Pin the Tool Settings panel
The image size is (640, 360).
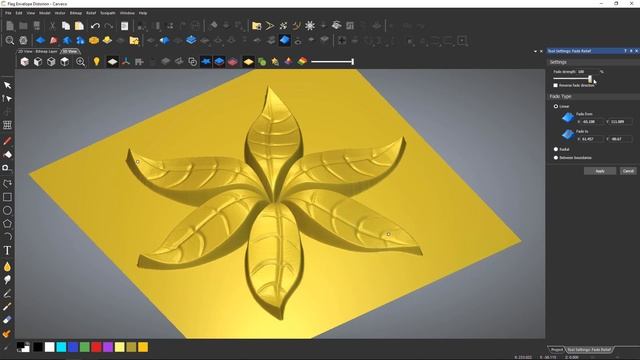(x=631, y=51)
